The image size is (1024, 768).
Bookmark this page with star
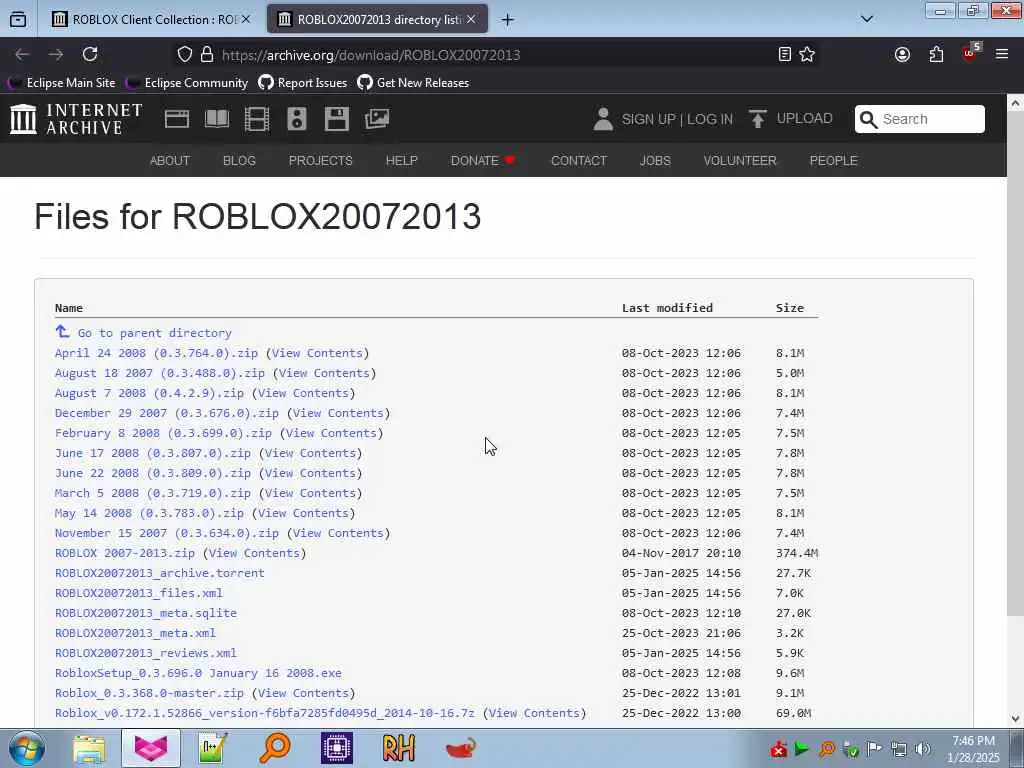coord(807,54)
